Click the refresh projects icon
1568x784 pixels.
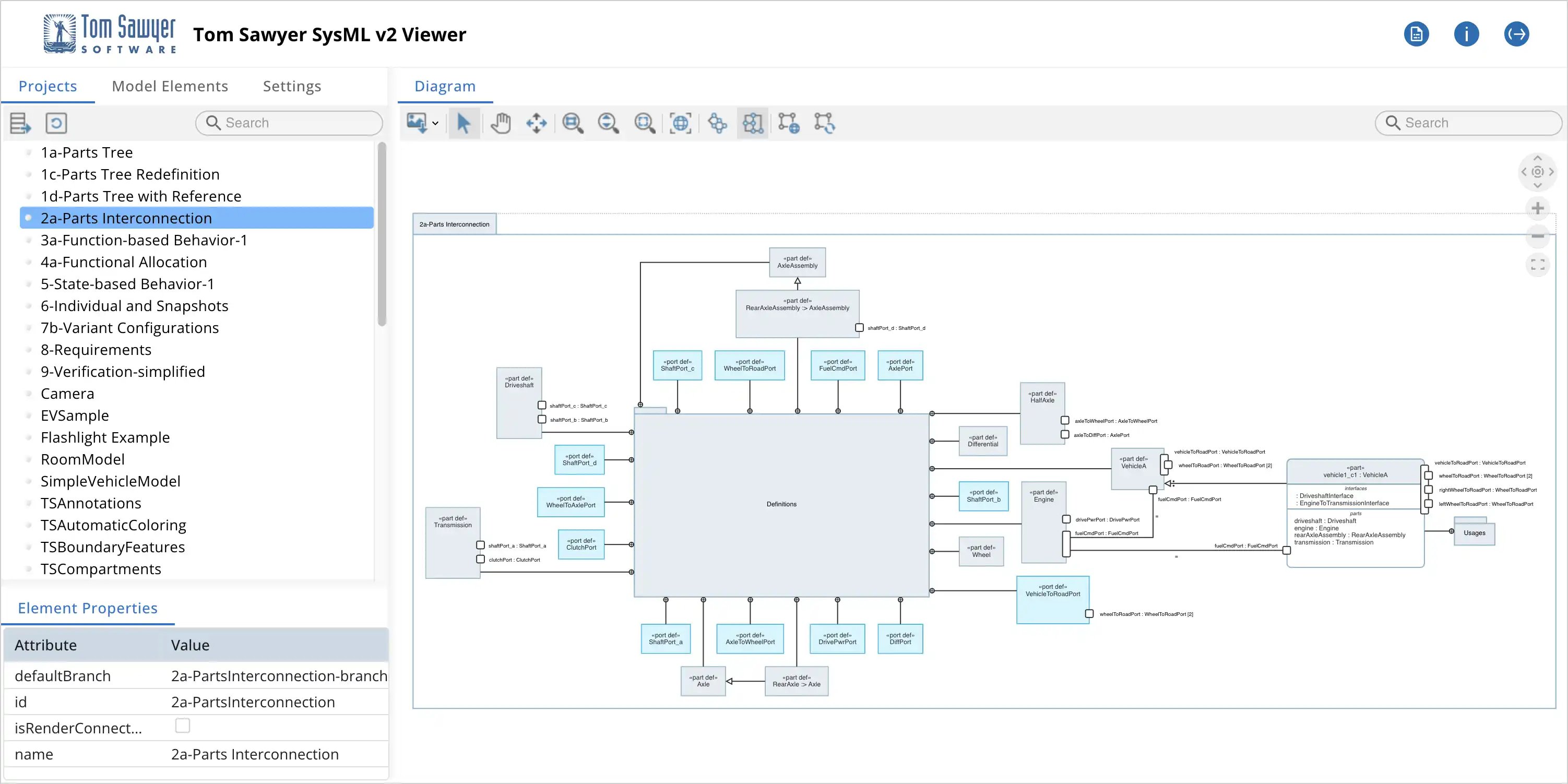(x=56, y=123)
